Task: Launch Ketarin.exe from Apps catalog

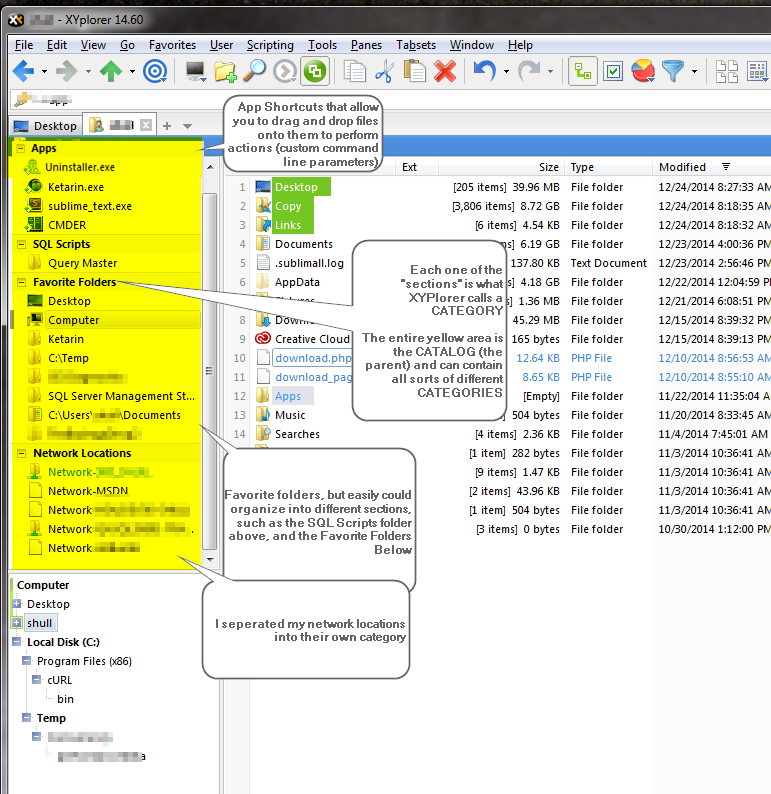Action: click(x=75, y=187)
